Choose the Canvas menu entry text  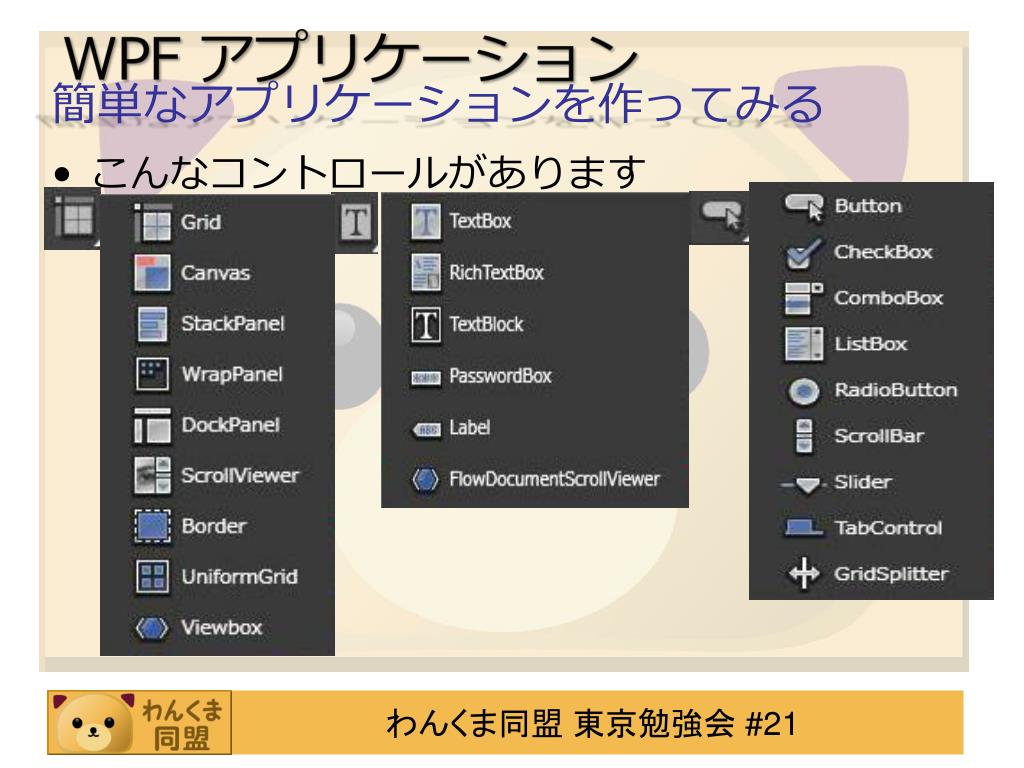[x=216, y=273]
